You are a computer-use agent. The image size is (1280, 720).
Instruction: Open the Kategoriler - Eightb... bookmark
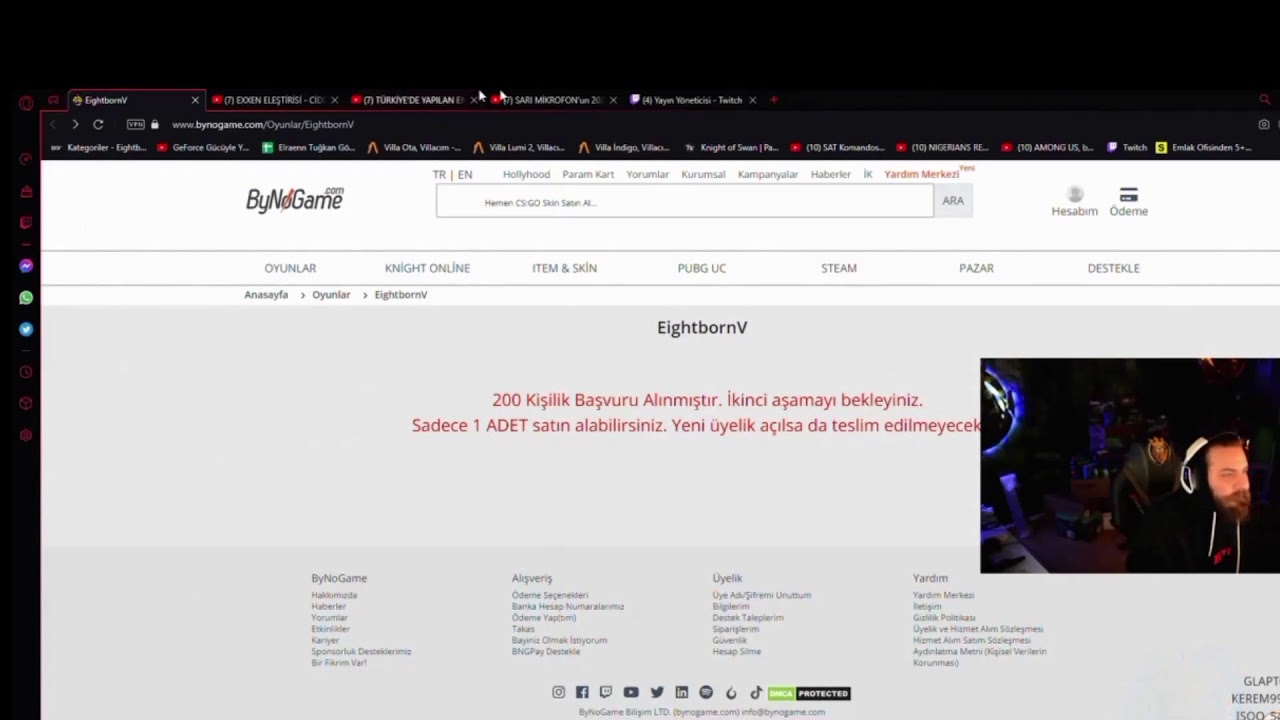point(98,147)
